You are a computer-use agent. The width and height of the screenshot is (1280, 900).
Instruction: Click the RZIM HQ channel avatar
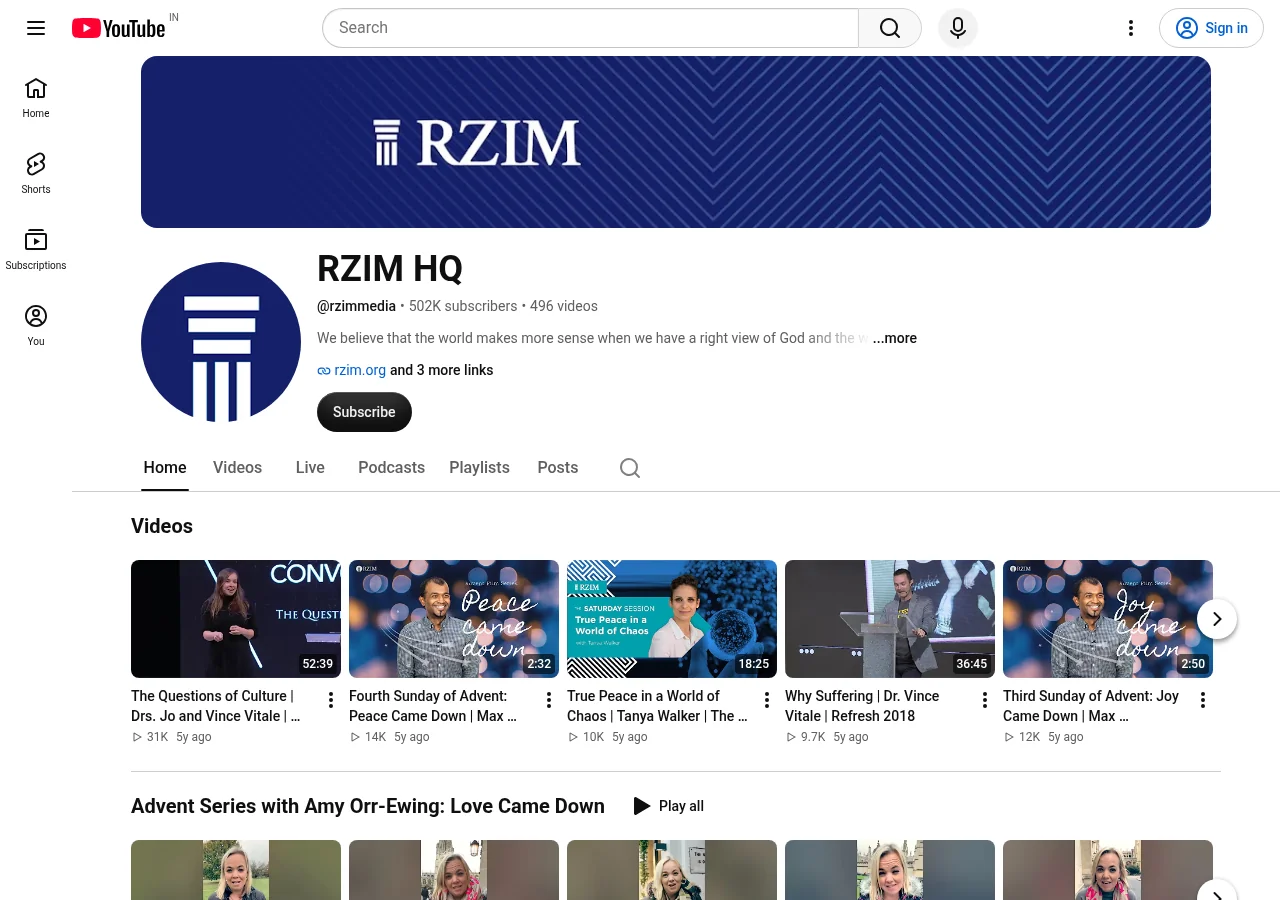pyautogui.click(x=221, y=342)
